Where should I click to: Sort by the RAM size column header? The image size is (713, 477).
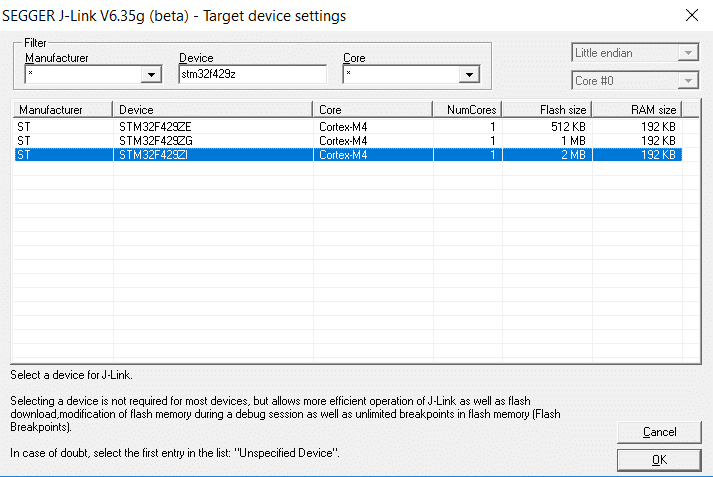click(x=638, y=109)
